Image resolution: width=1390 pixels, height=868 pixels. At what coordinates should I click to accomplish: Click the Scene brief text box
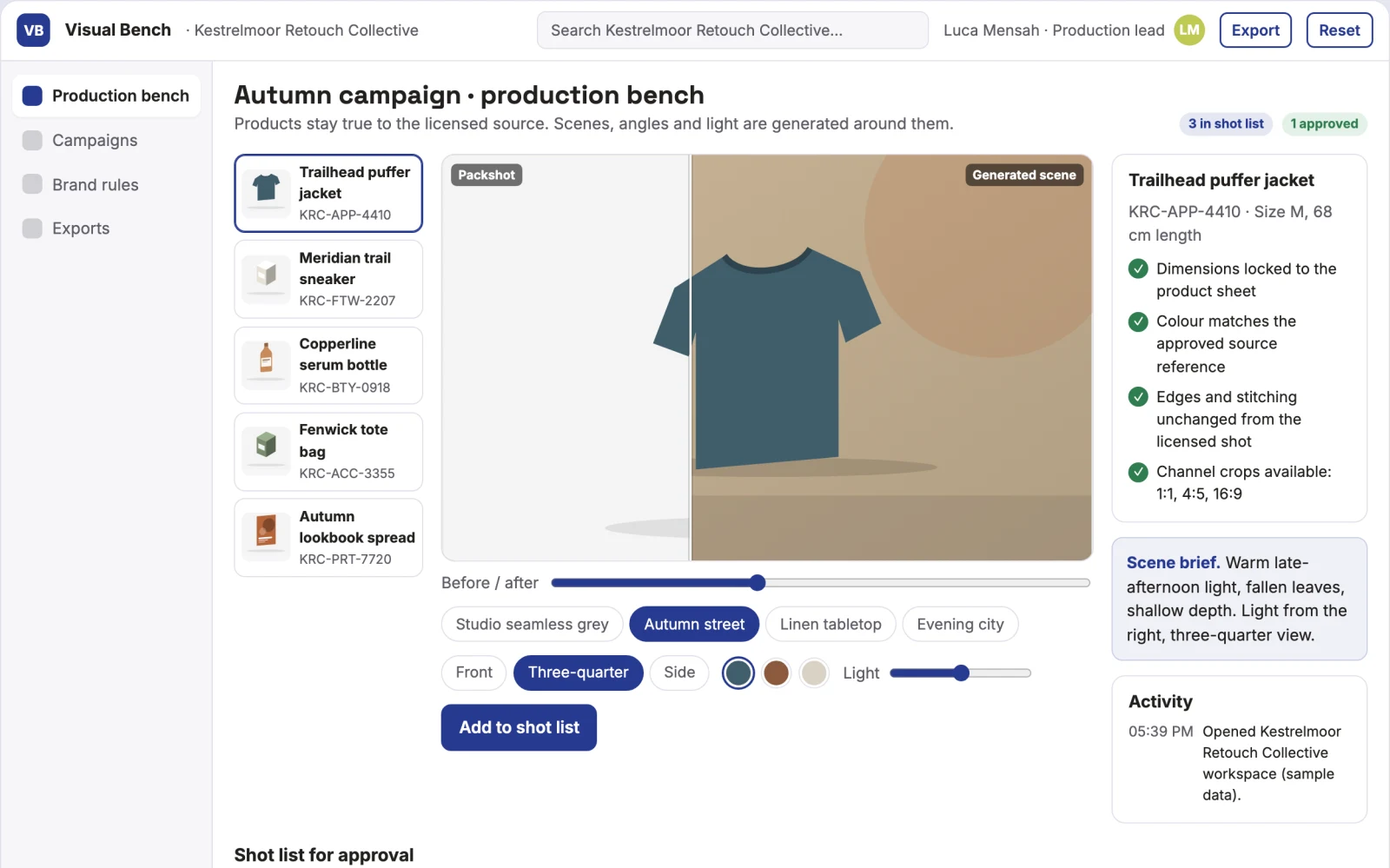(x=1239, y=599)
